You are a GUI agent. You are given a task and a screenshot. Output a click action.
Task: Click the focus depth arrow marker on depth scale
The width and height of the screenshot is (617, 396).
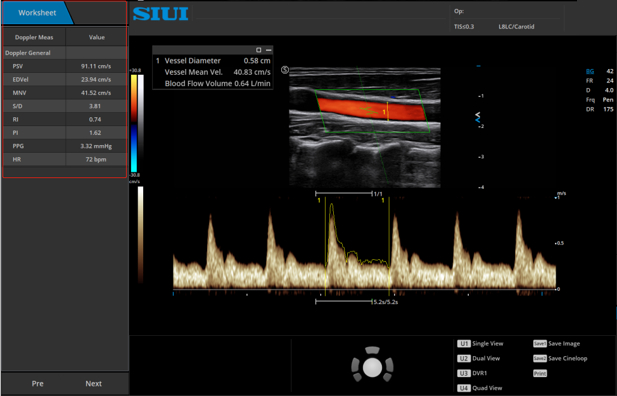(478, 117)
